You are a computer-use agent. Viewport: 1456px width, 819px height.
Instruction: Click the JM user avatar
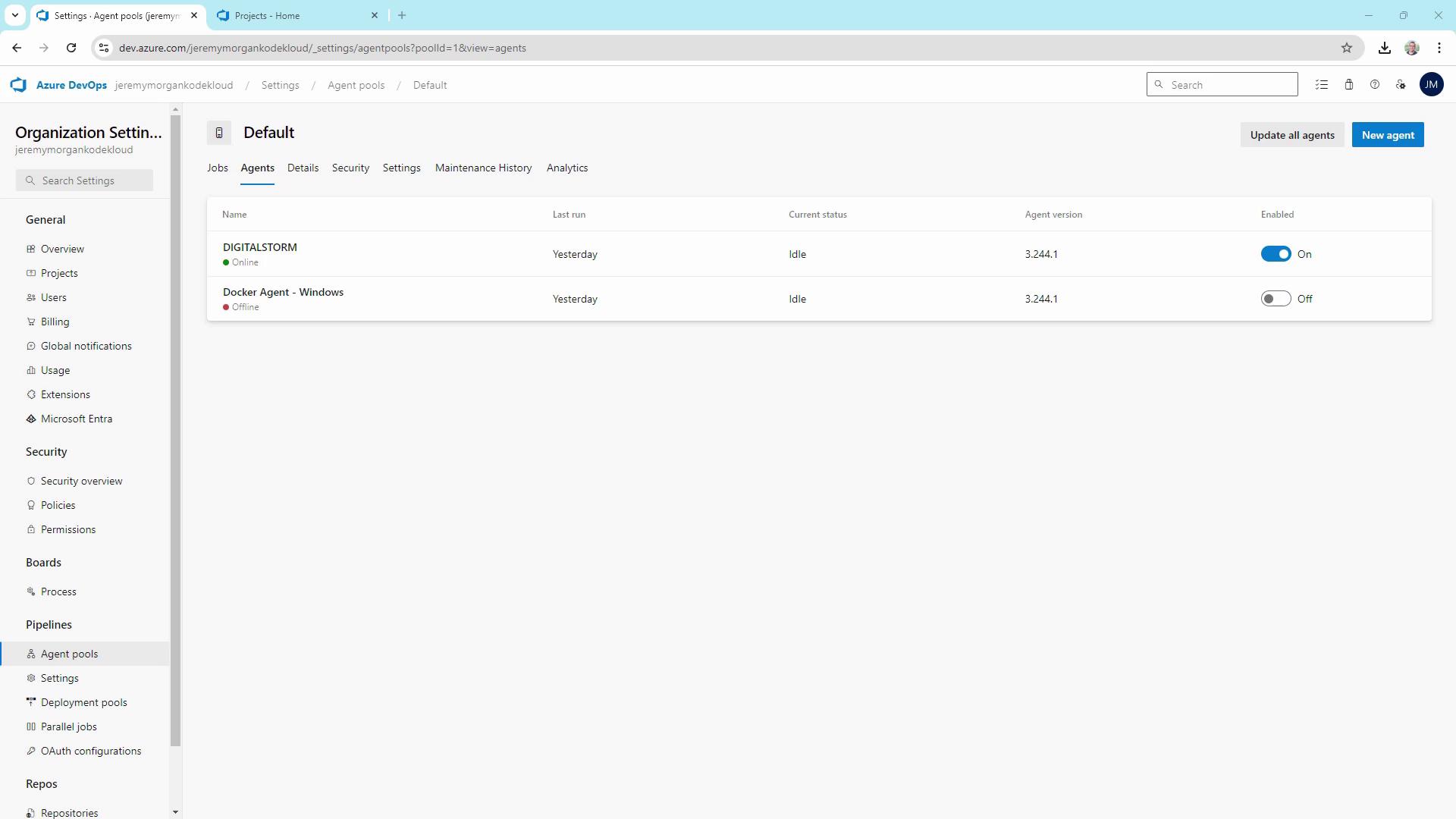pyautogui.click(x=1431, y=85)
